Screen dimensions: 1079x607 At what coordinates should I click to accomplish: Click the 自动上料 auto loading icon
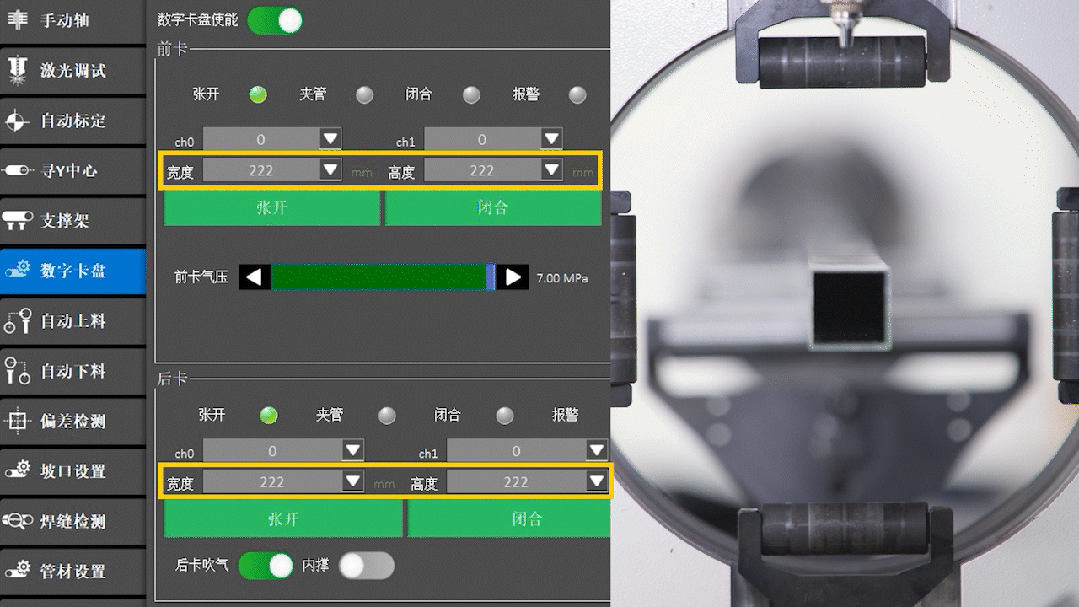pyautogui.click(x=18, y=321)
